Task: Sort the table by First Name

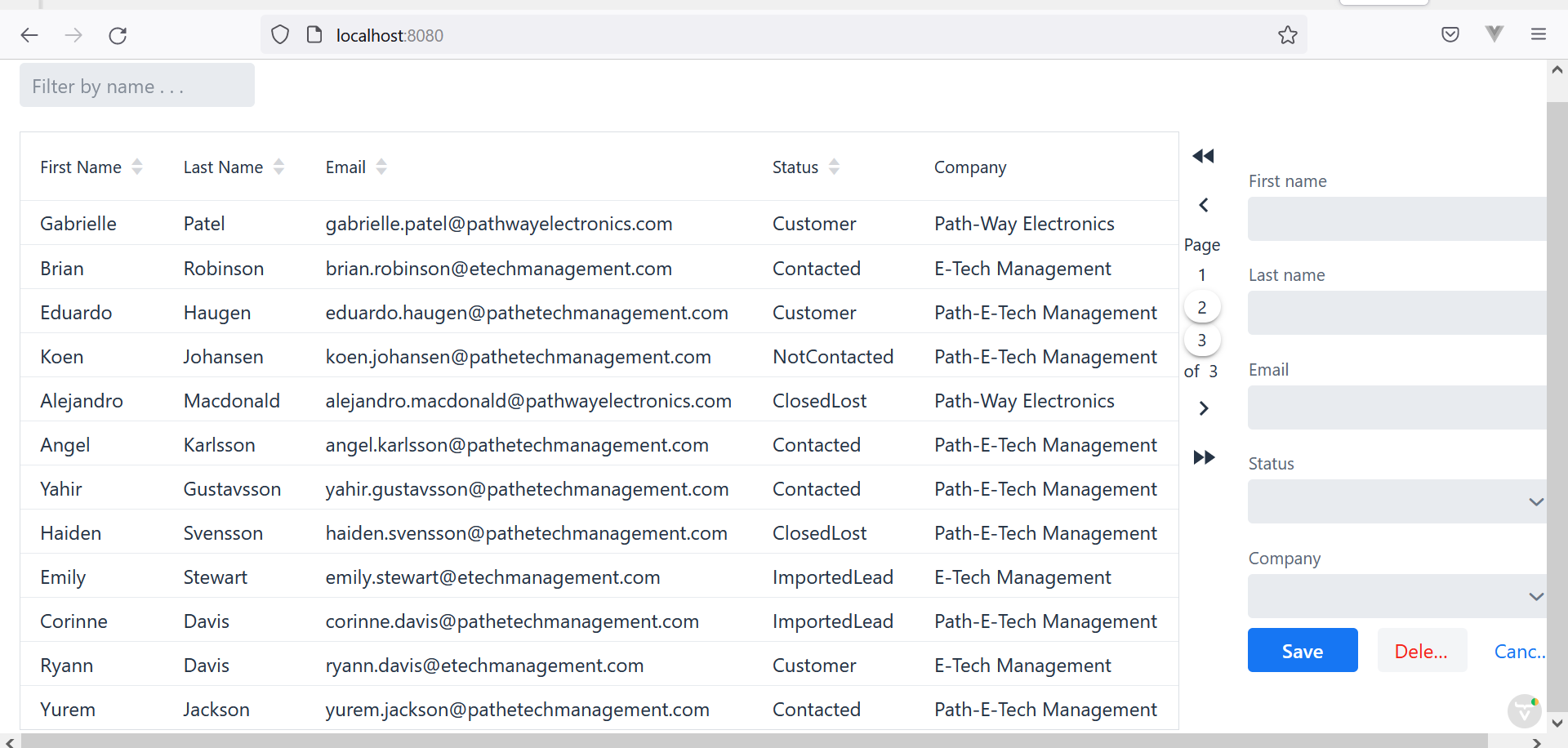Action: (136, 167)
